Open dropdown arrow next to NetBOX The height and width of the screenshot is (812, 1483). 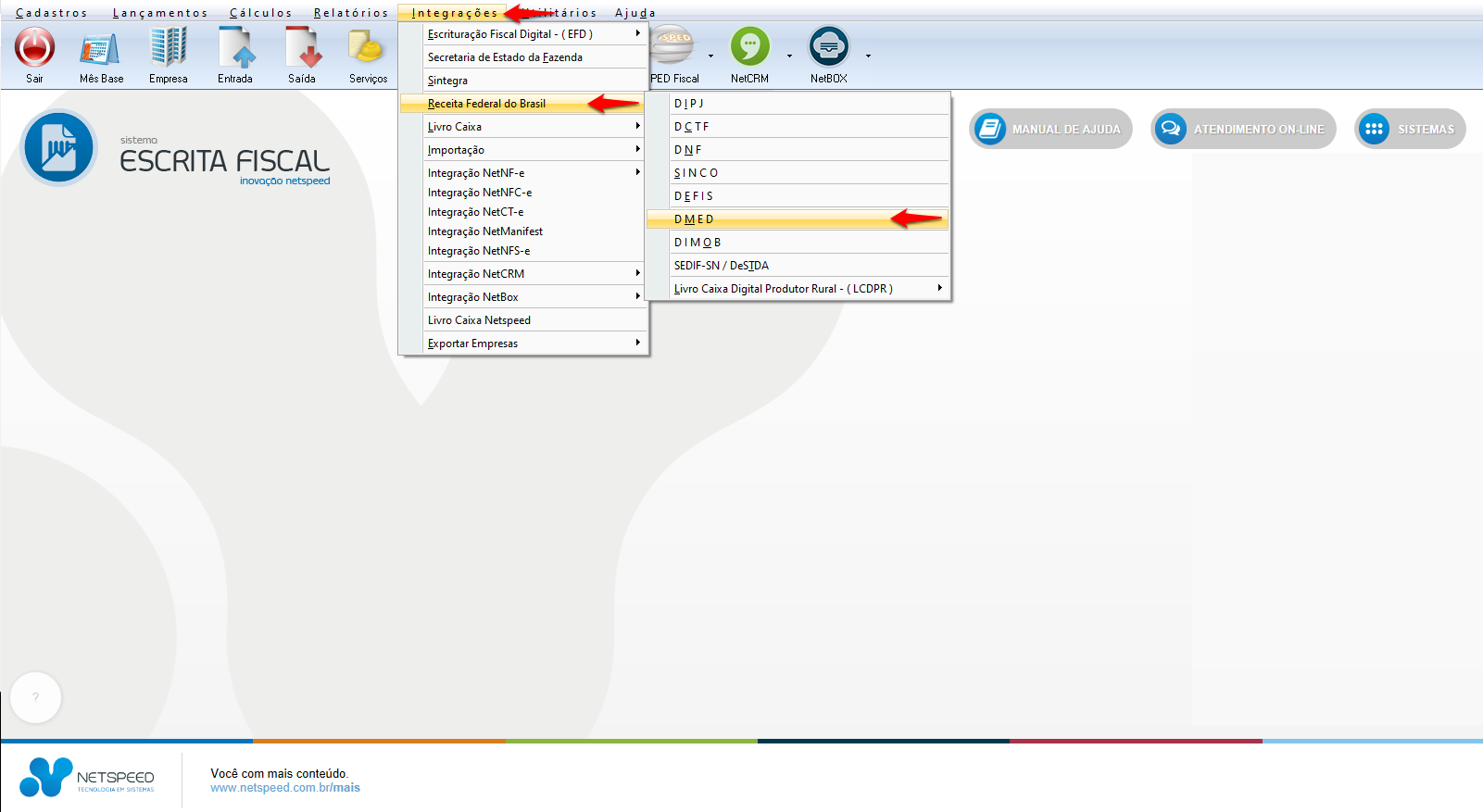pos(868,56)
